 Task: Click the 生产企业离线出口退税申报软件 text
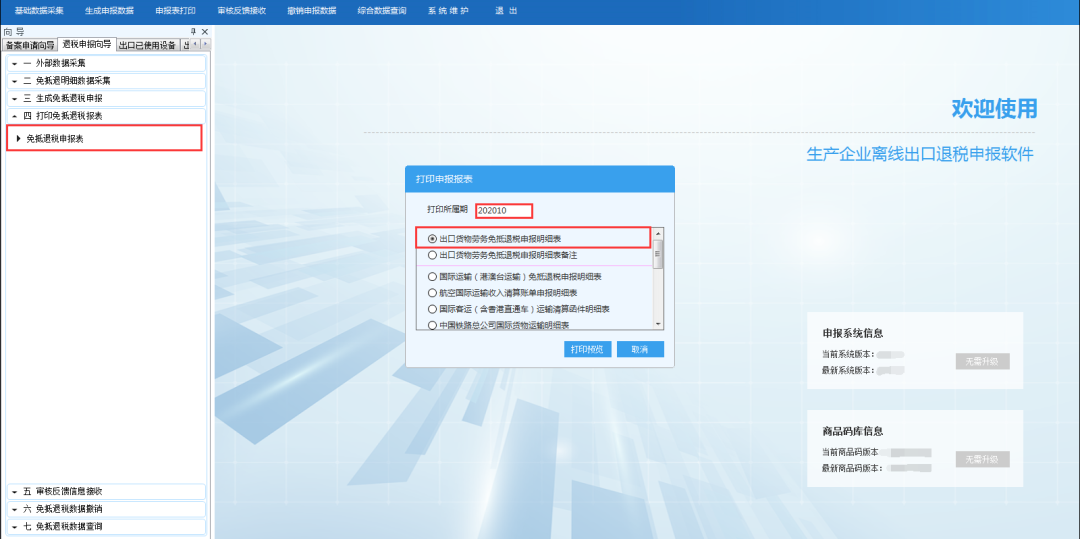tap(920, 154)
